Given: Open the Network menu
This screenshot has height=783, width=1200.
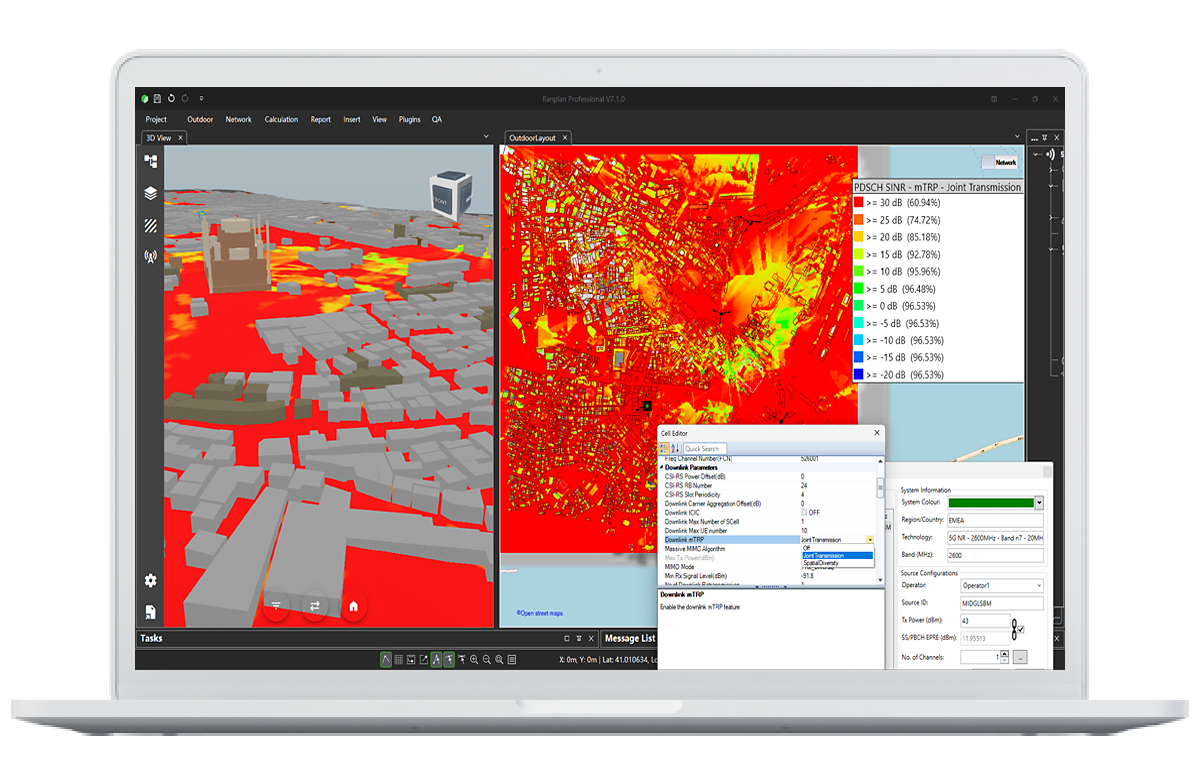Looking at the screenshot, I should coord(239,119).
